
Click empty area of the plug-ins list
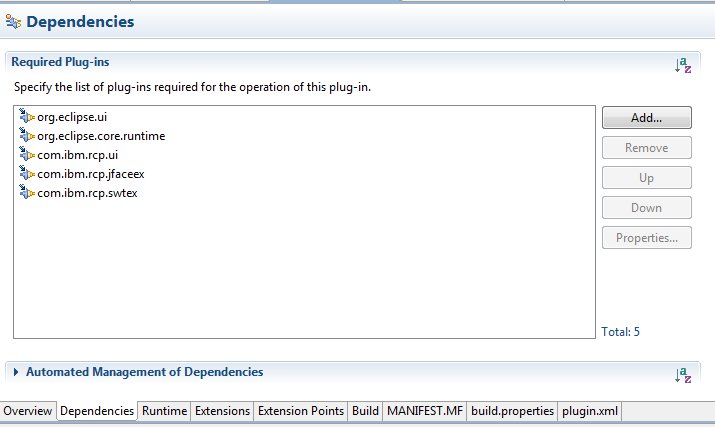pos(300,270)
